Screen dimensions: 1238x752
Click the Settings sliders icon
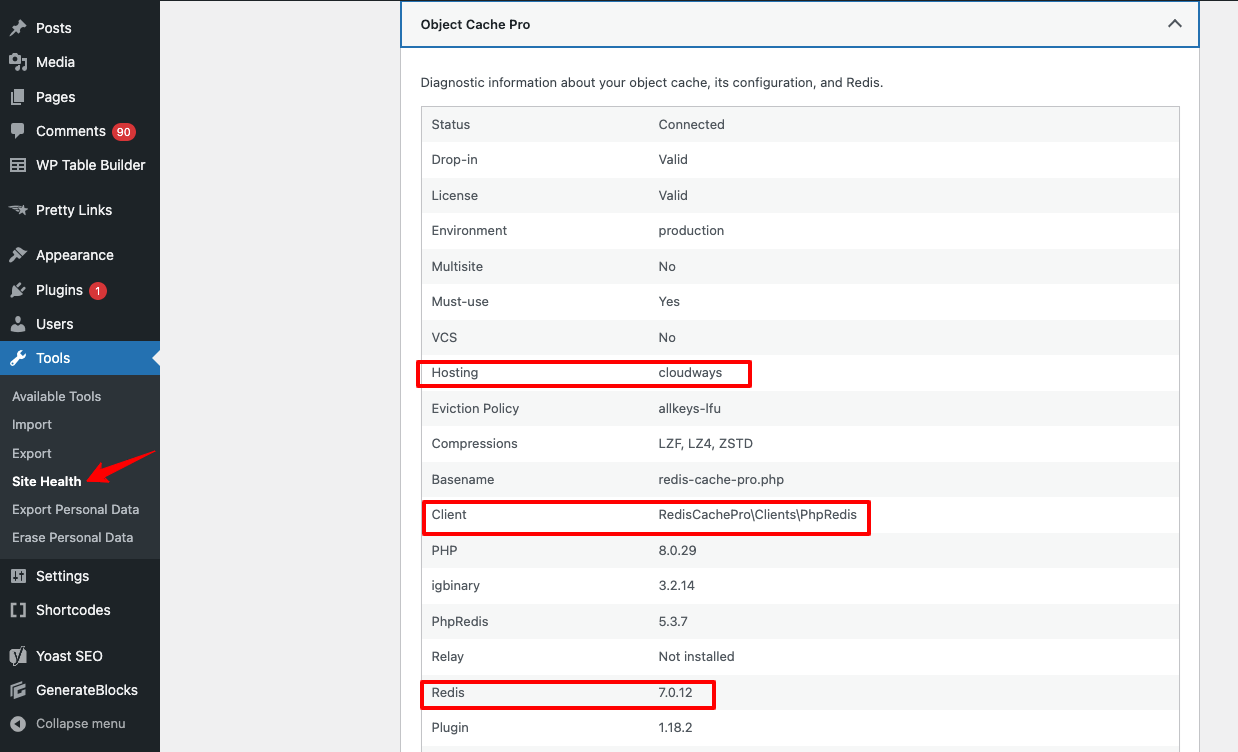point(18,576)
